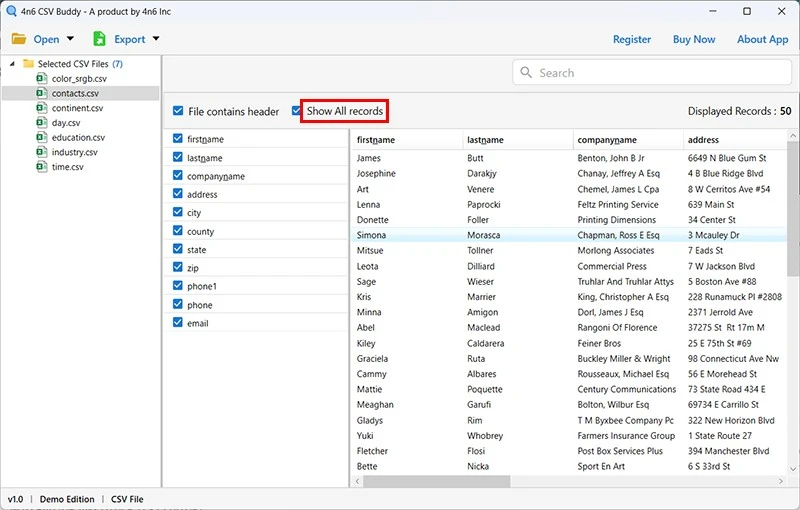The image size is (800, 510).
Task: Click the time.csv file icon
Action: coord(42,167)
